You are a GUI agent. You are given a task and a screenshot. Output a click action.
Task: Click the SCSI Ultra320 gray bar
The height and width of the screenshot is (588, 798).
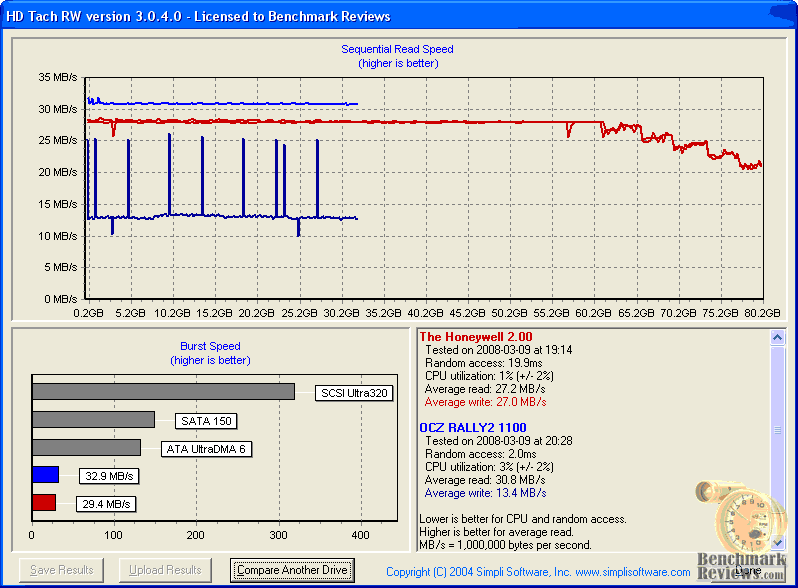163,391
